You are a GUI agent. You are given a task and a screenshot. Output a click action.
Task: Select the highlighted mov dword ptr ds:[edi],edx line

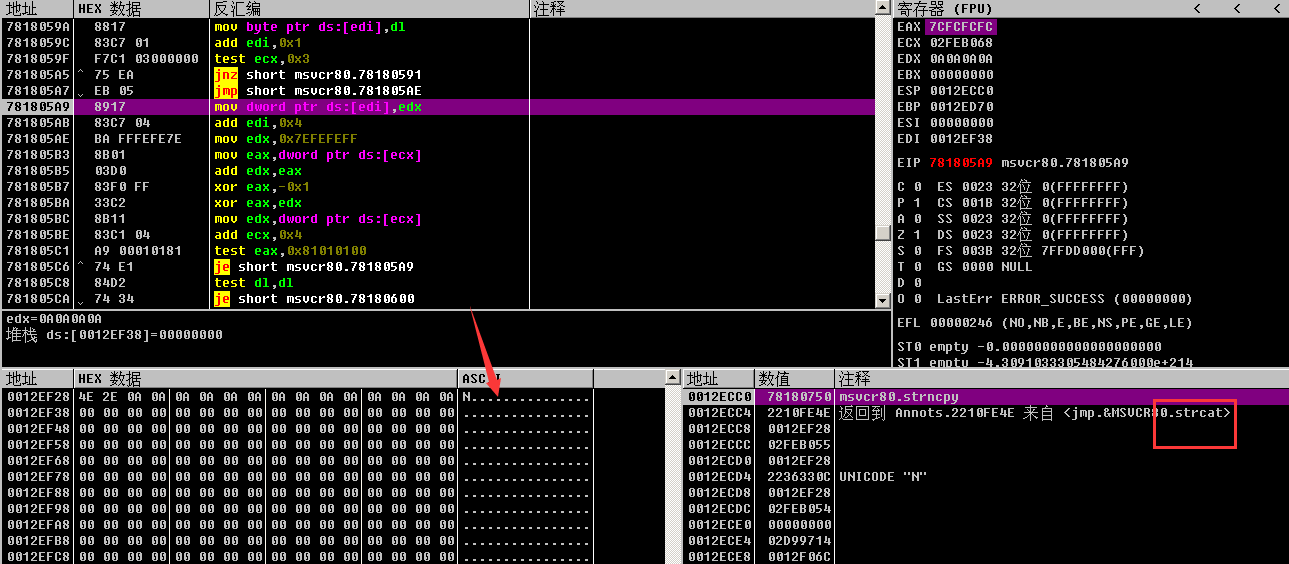click(318, 107)
